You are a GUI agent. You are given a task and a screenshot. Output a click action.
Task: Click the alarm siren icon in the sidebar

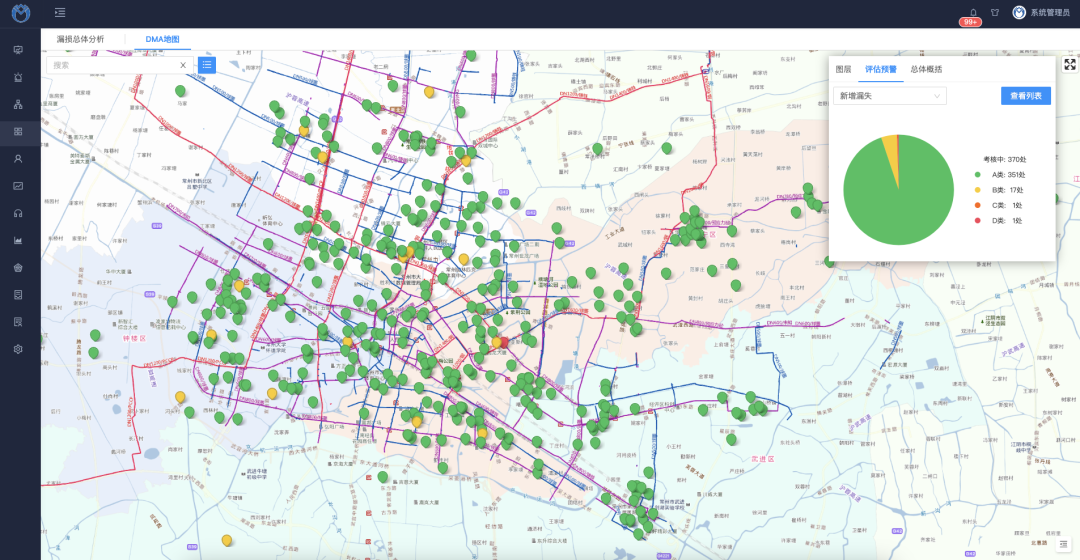(x=18, y=77)
